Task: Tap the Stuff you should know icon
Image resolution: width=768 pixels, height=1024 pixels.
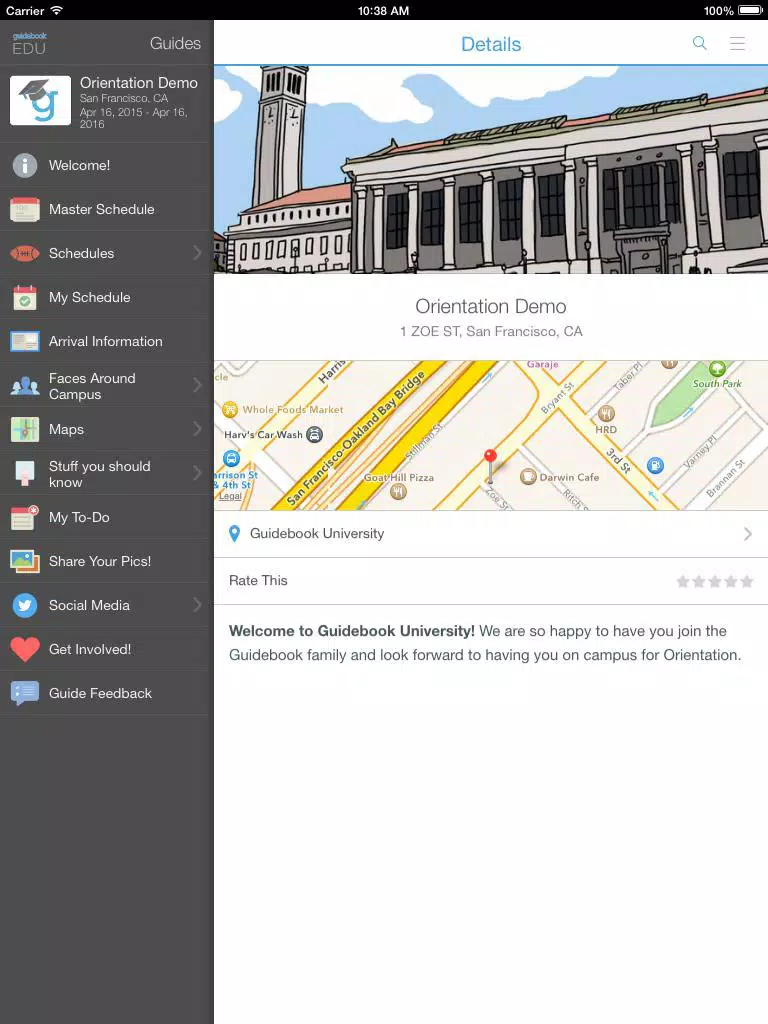Action: pyautogui.click(x=25, y=473)
